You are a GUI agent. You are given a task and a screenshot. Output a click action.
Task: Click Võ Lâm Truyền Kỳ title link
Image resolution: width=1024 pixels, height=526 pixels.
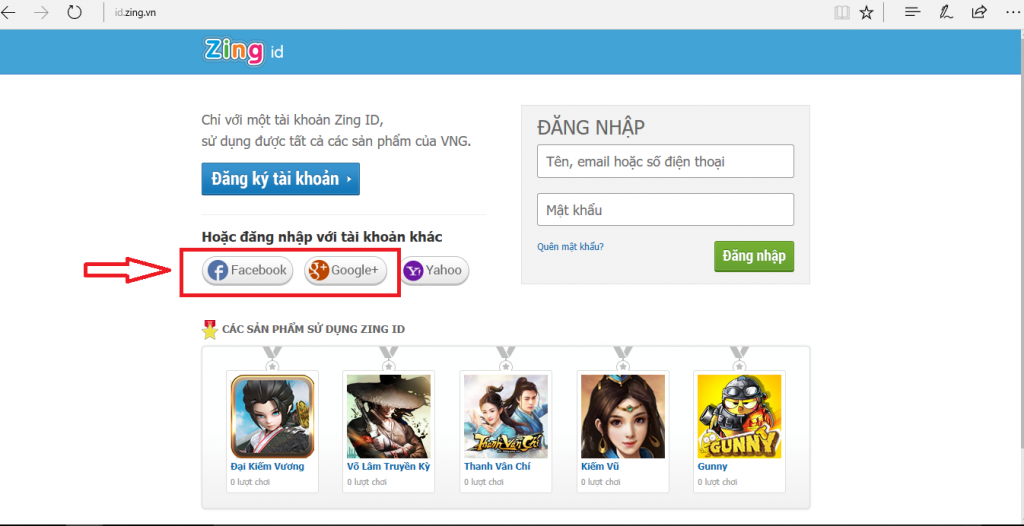pyautogui.click(x=388, y=467)
